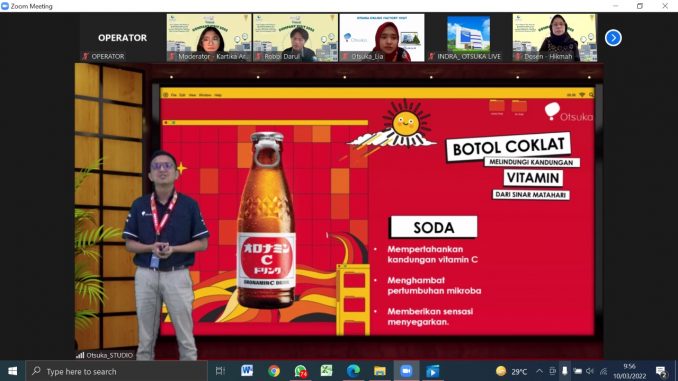Open the Windows Start menu
The height and width of the screenshot is (381, 678).
tap(13, 371)
